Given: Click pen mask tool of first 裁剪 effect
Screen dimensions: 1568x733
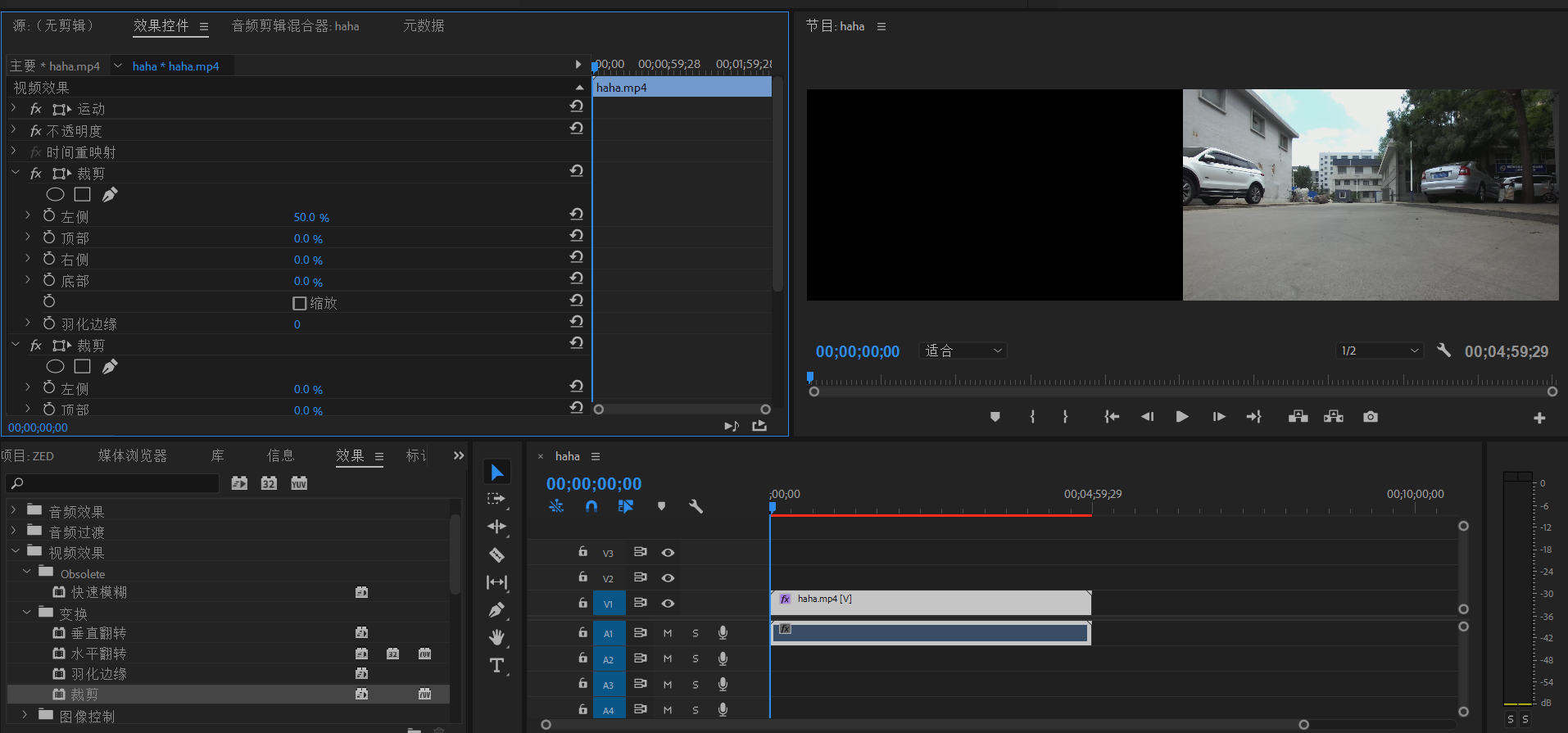Looking at the screenshot, I should [x=110, y=195].
